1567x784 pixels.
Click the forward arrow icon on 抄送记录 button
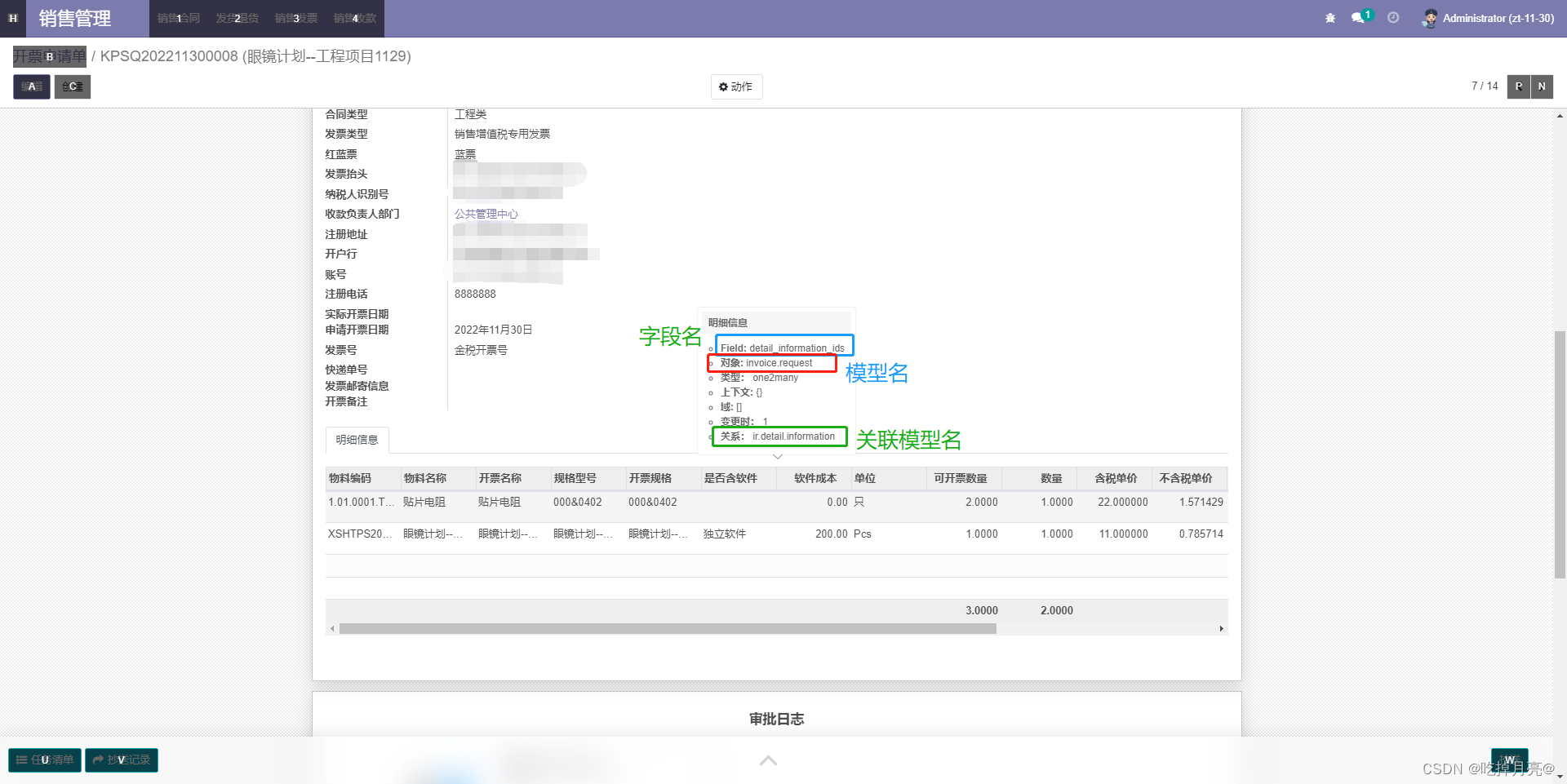tap(98, 760)
